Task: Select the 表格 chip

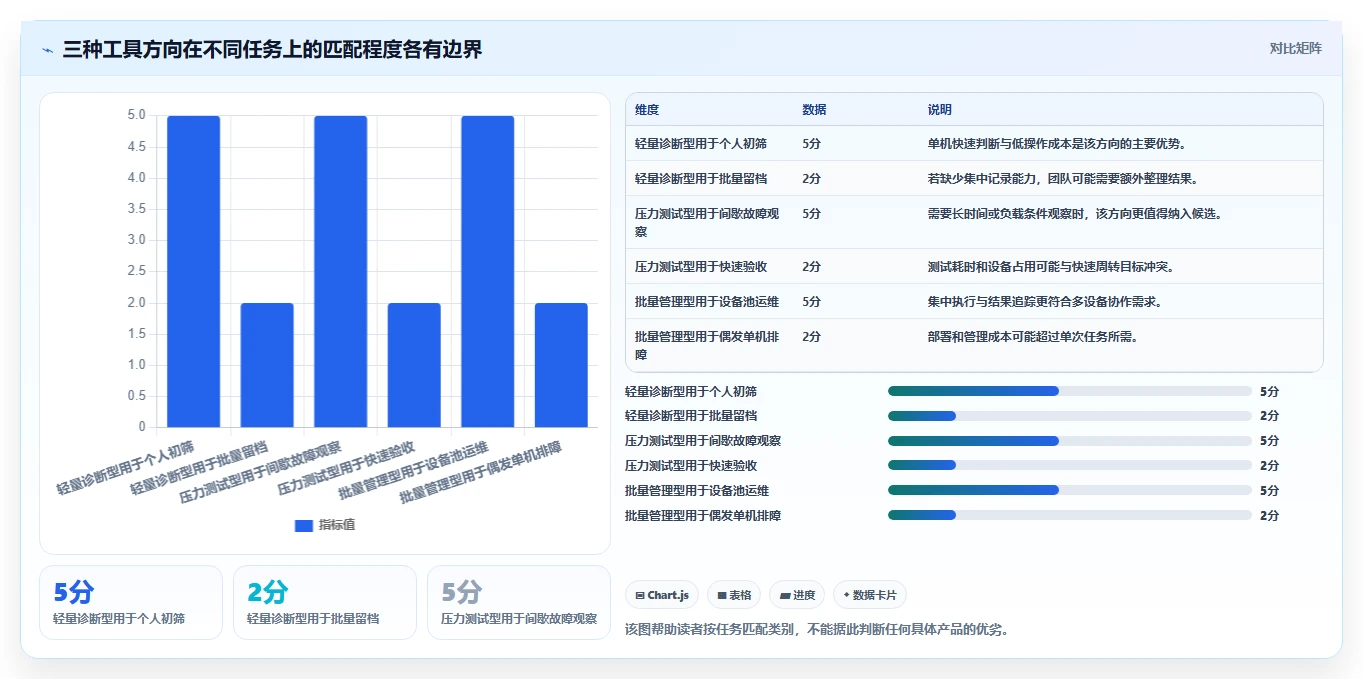Action: [x=734, y=595]
